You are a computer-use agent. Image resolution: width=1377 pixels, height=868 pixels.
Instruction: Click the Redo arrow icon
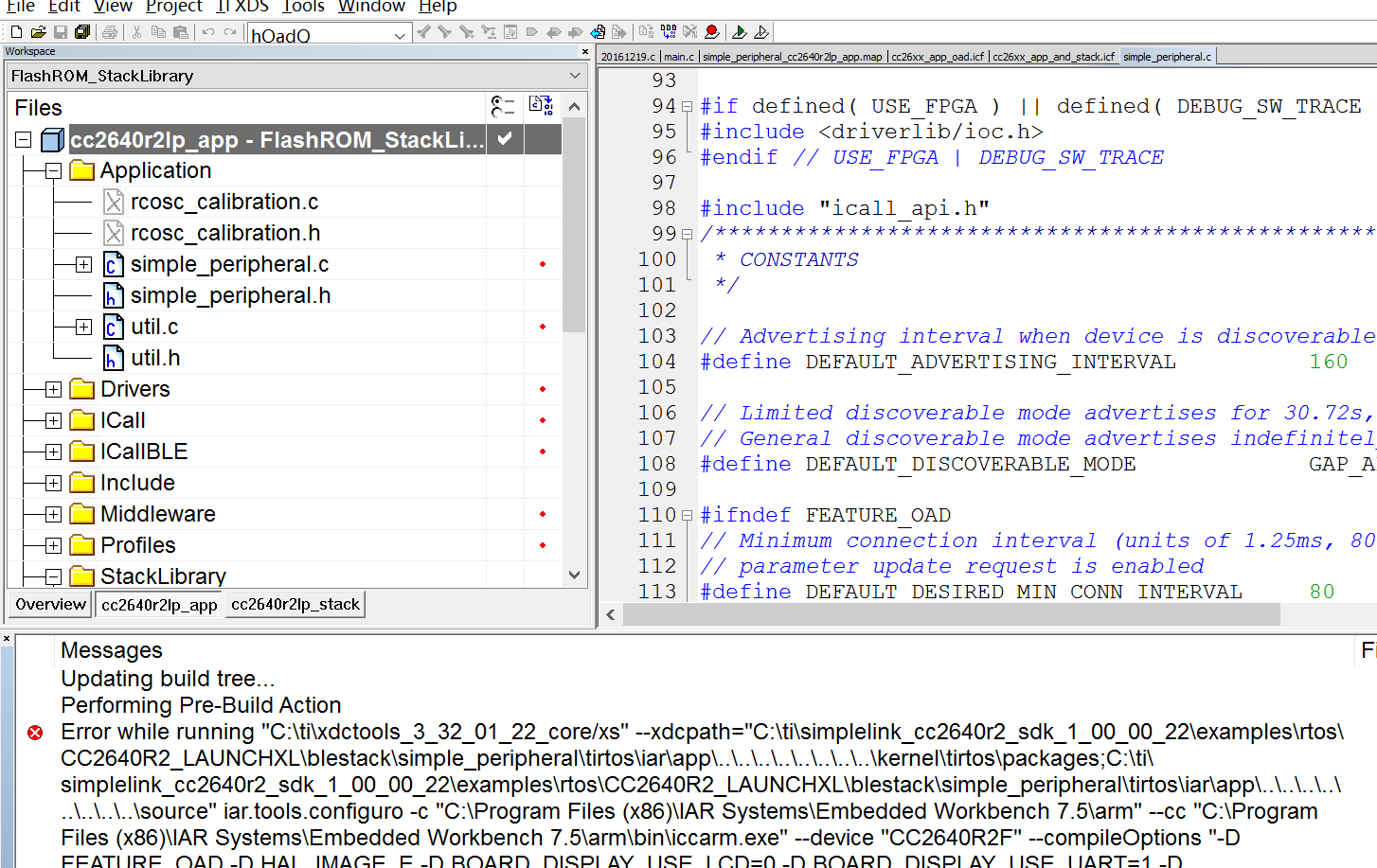[x=230, y=32]
